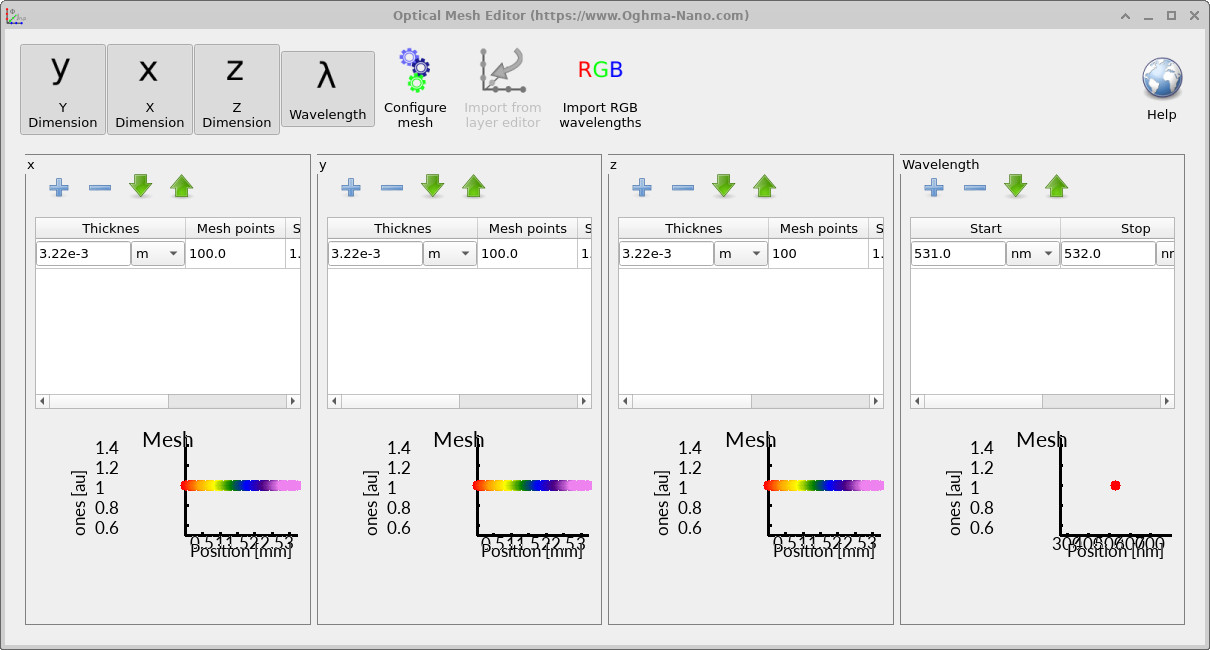Image resolution: width=1210 pixels, height=650 pixels.
Task: Edit the Start wavelength value of 531.0
Action: [x=957, y=253]
